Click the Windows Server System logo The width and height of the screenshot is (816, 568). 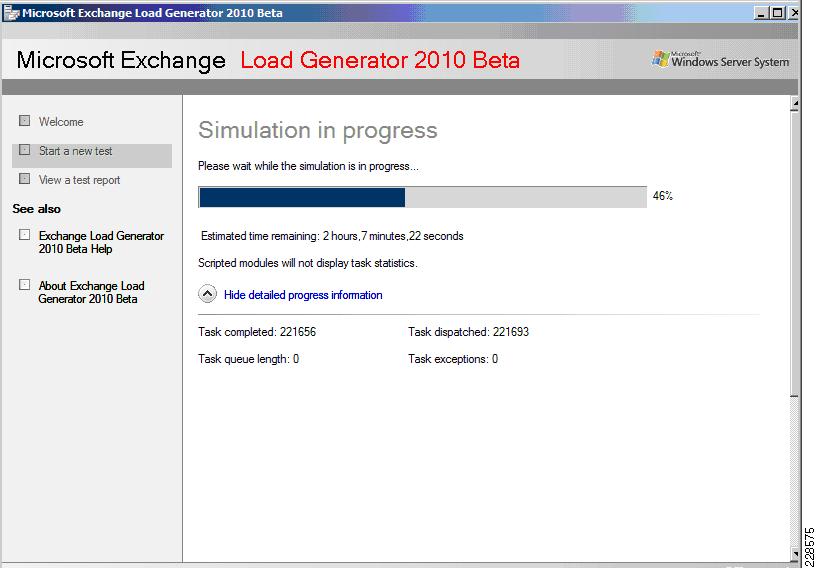tap(720, 60)
